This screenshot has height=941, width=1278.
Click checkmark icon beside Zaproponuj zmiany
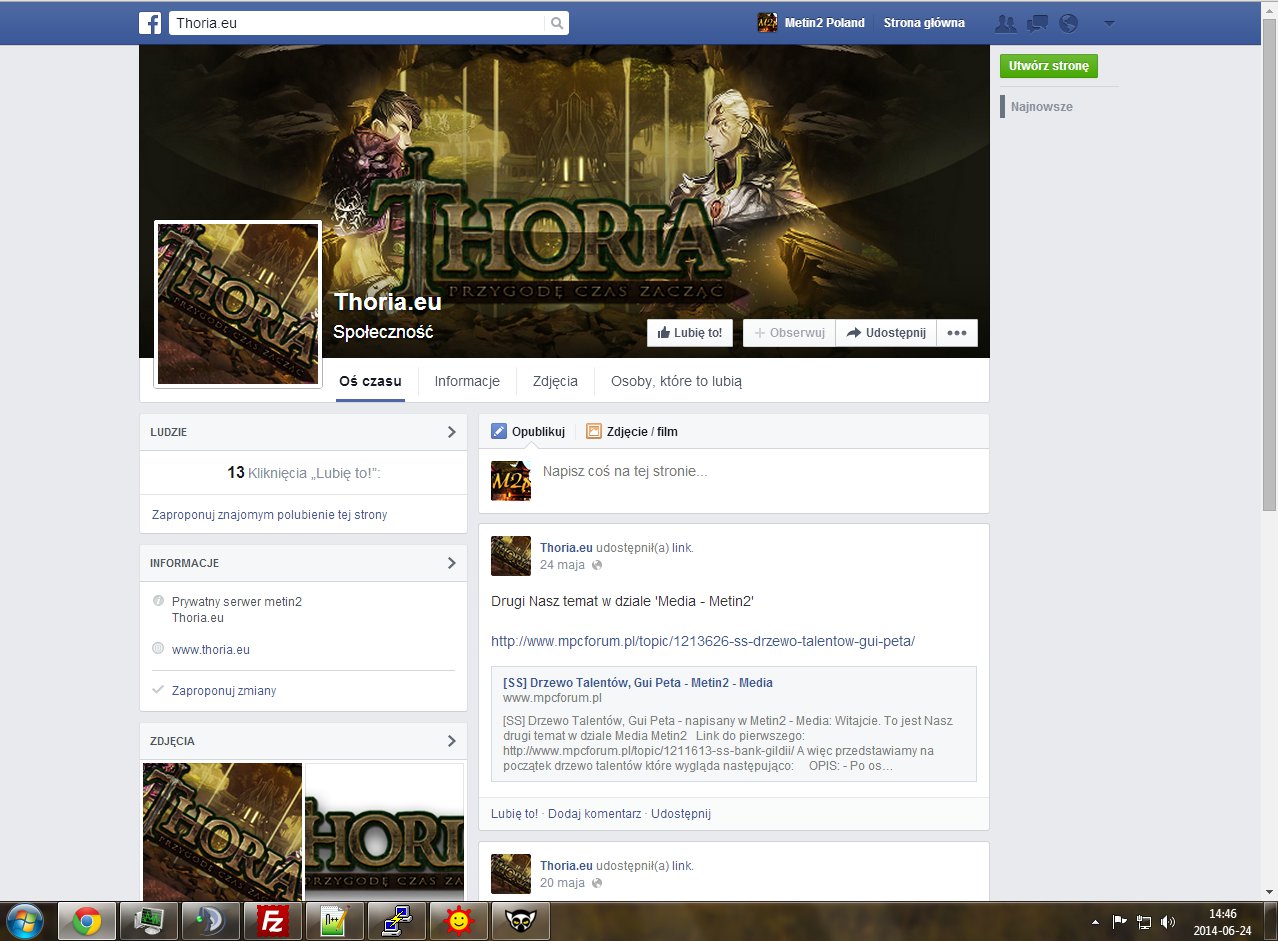pyautogui.click(x=157, y=690)
